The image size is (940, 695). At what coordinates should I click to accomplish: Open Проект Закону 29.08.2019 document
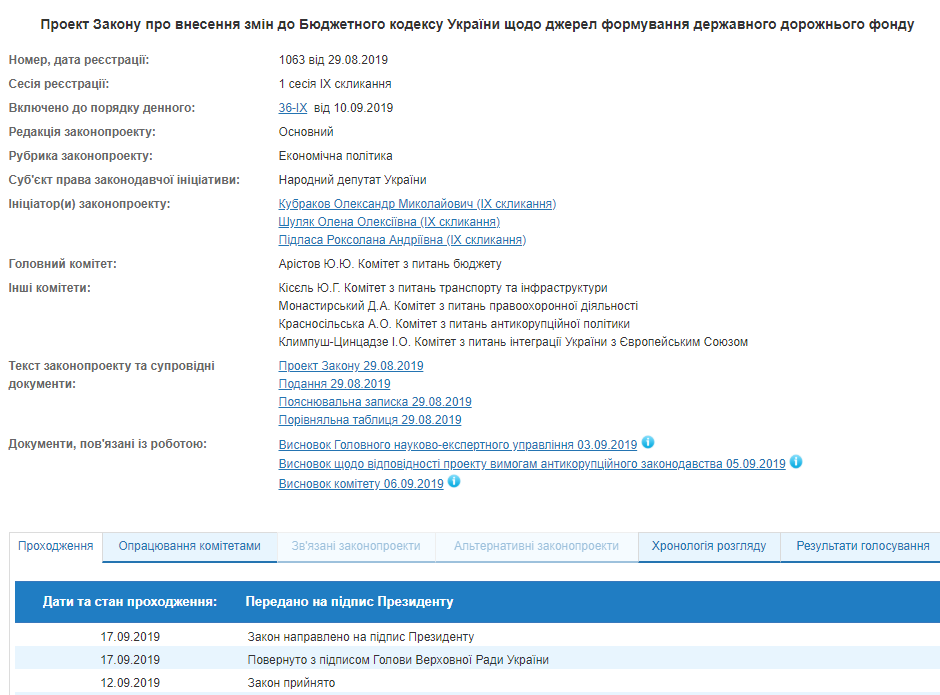(x=351, y=366)
